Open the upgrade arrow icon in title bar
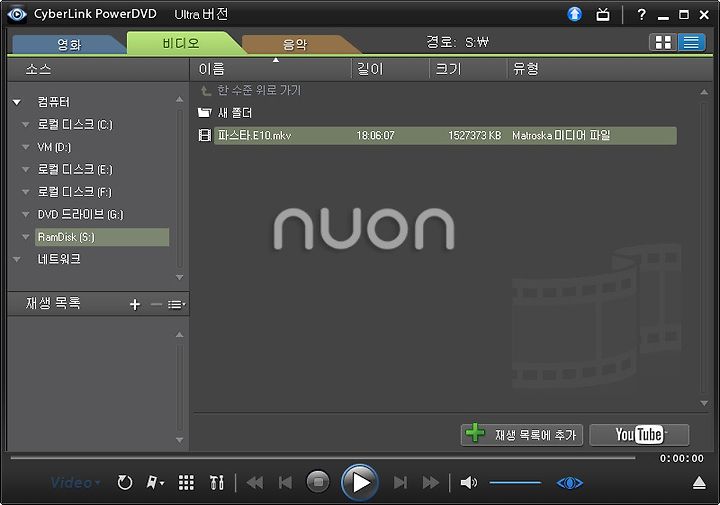 [x=574, y=14]
